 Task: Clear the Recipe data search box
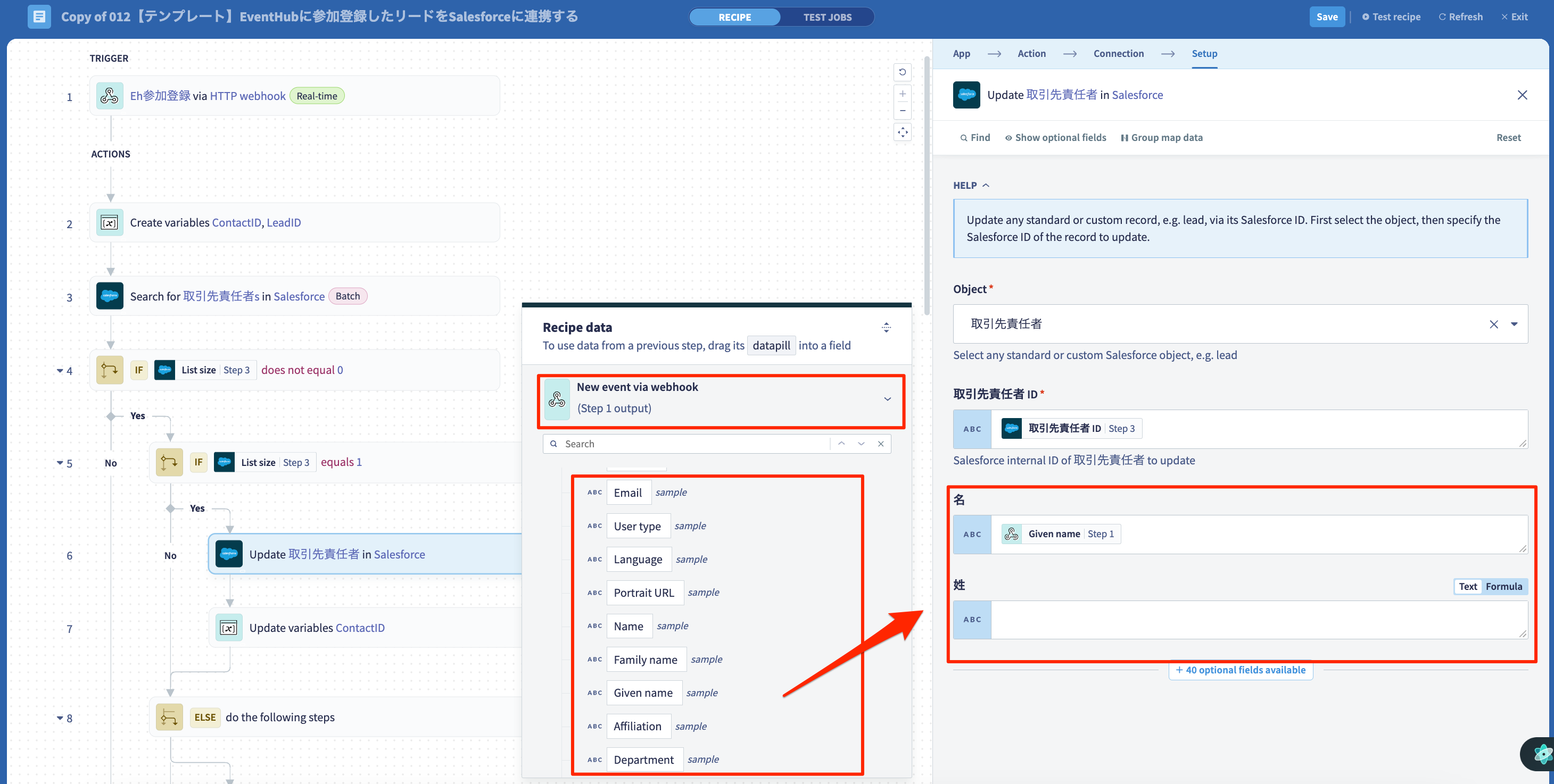[x=881, y=443]
